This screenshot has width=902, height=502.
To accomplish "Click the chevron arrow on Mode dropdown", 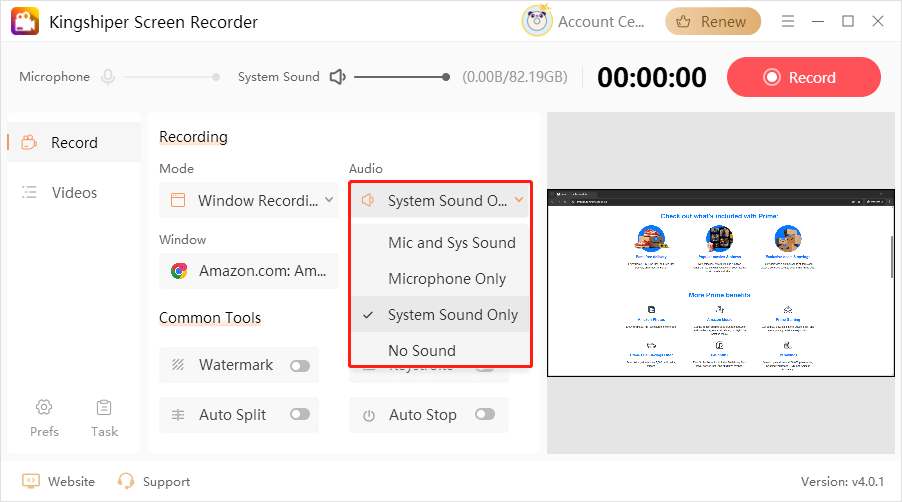I will click(329, 200).
